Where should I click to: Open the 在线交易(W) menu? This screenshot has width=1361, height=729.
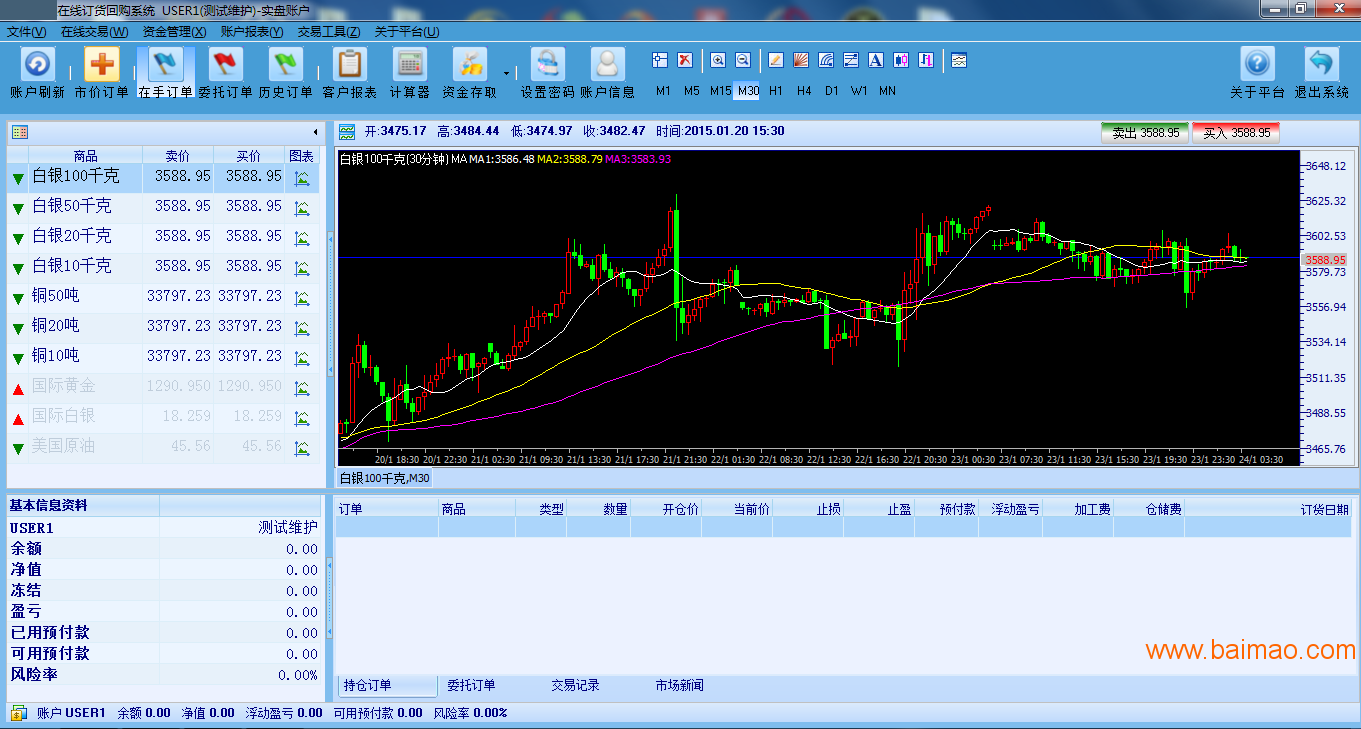pyautogui.click(x=94, y=32)
